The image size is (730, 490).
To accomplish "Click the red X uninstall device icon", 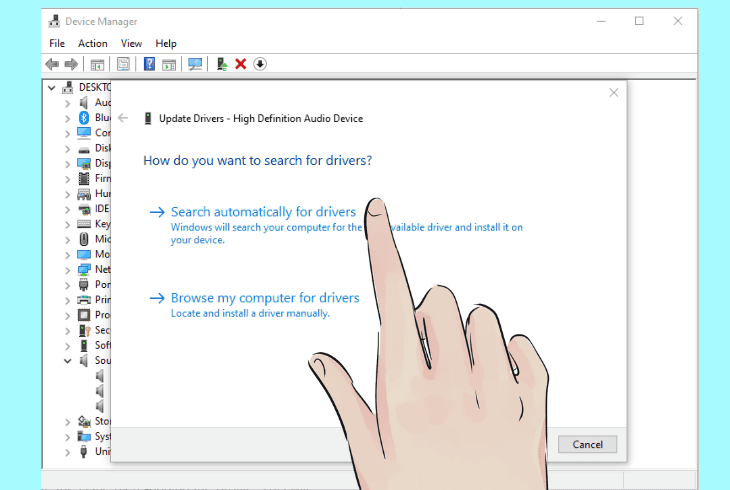I will 241,64.
